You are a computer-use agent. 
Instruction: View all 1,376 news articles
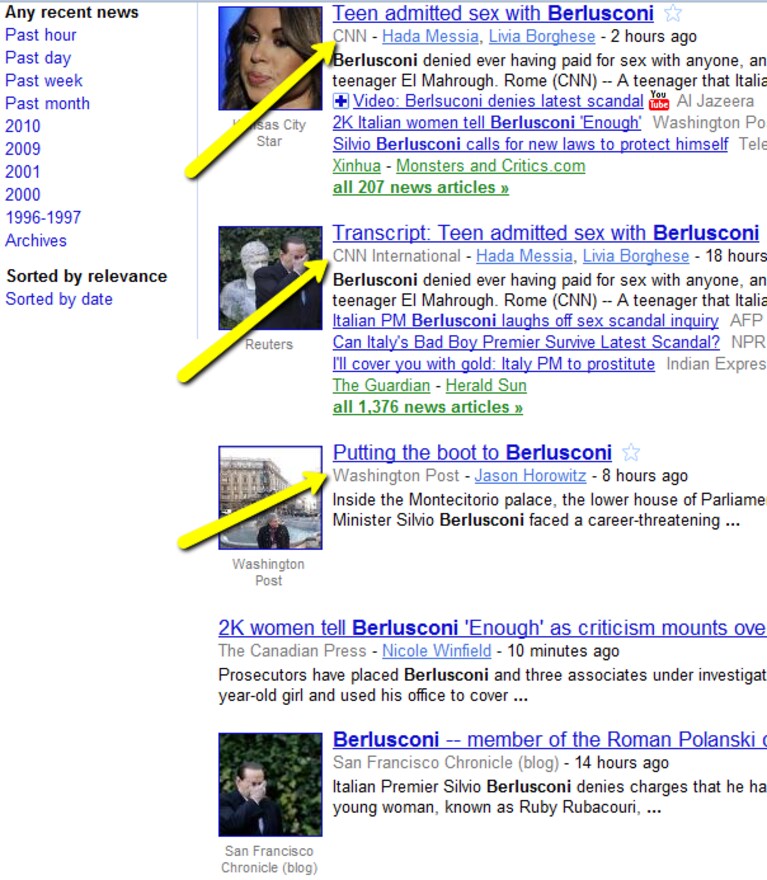click(x=428, y=407)
